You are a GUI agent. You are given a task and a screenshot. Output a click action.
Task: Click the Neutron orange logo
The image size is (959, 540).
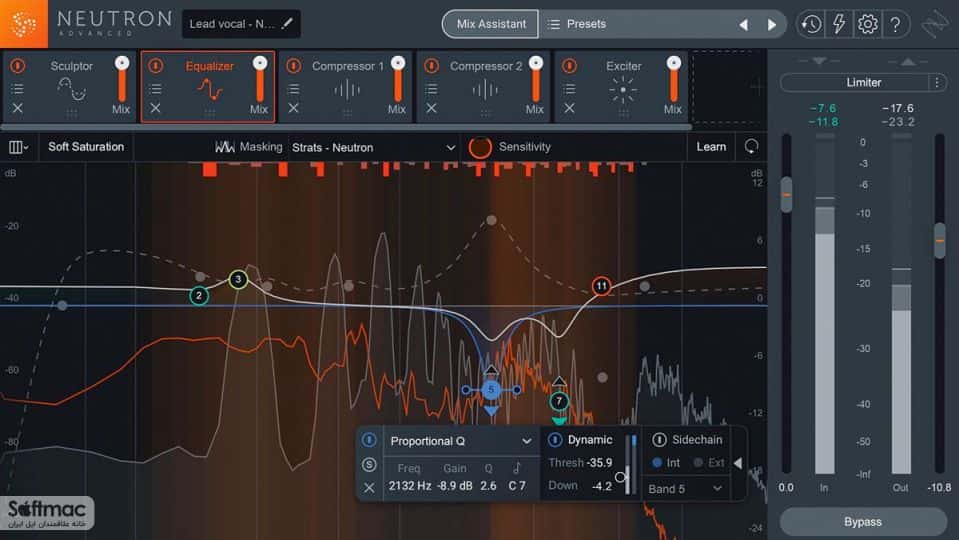tap(24, 24)
